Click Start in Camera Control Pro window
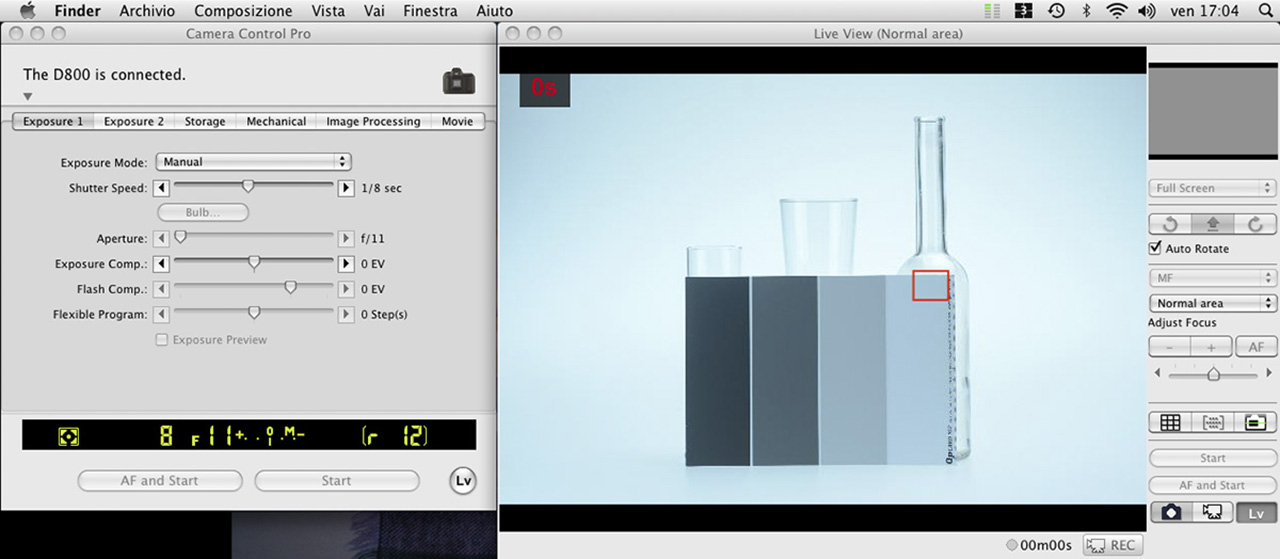 [336, 481]
